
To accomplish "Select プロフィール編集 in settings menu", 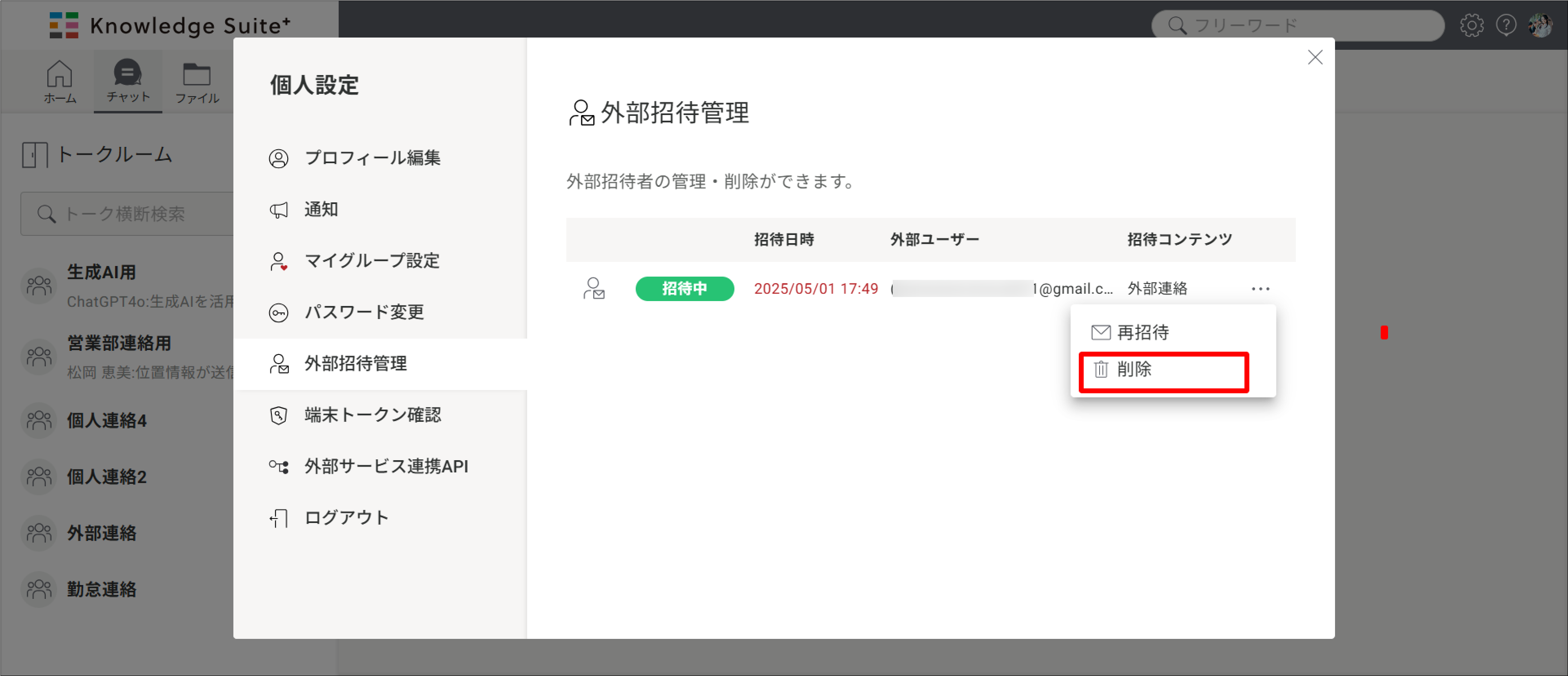I will [x=380, y=158].
